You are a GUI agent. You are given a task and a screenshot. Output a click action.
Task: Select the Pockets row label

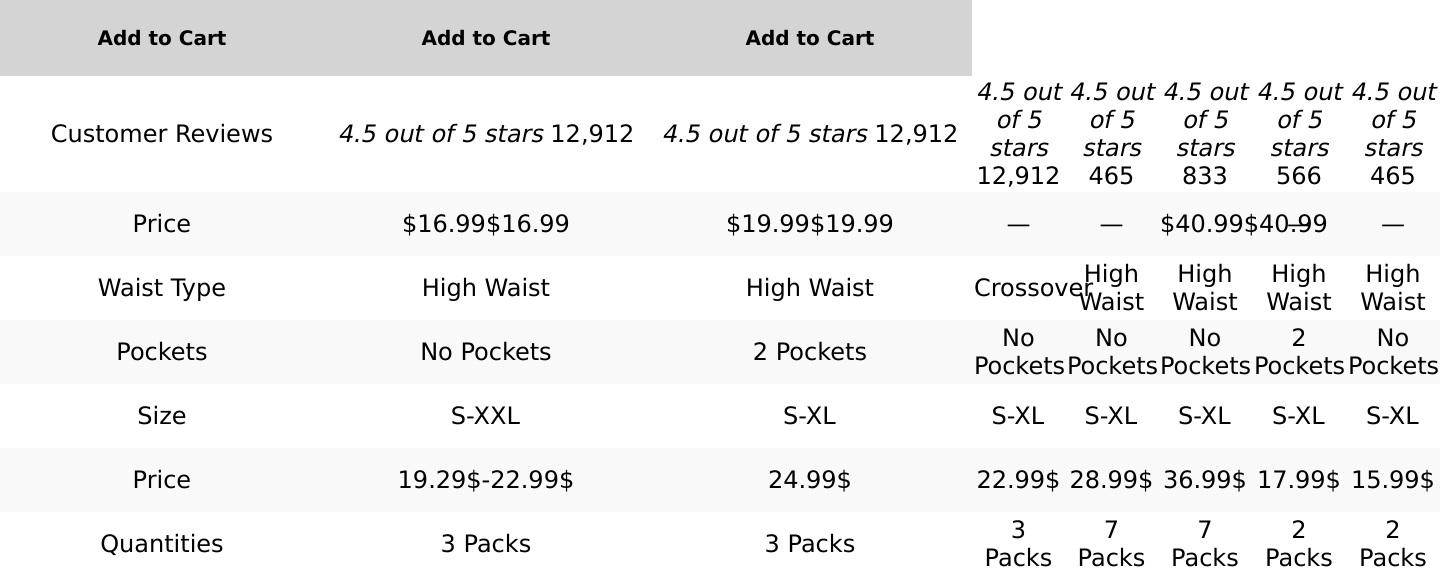tap(161, 352)
